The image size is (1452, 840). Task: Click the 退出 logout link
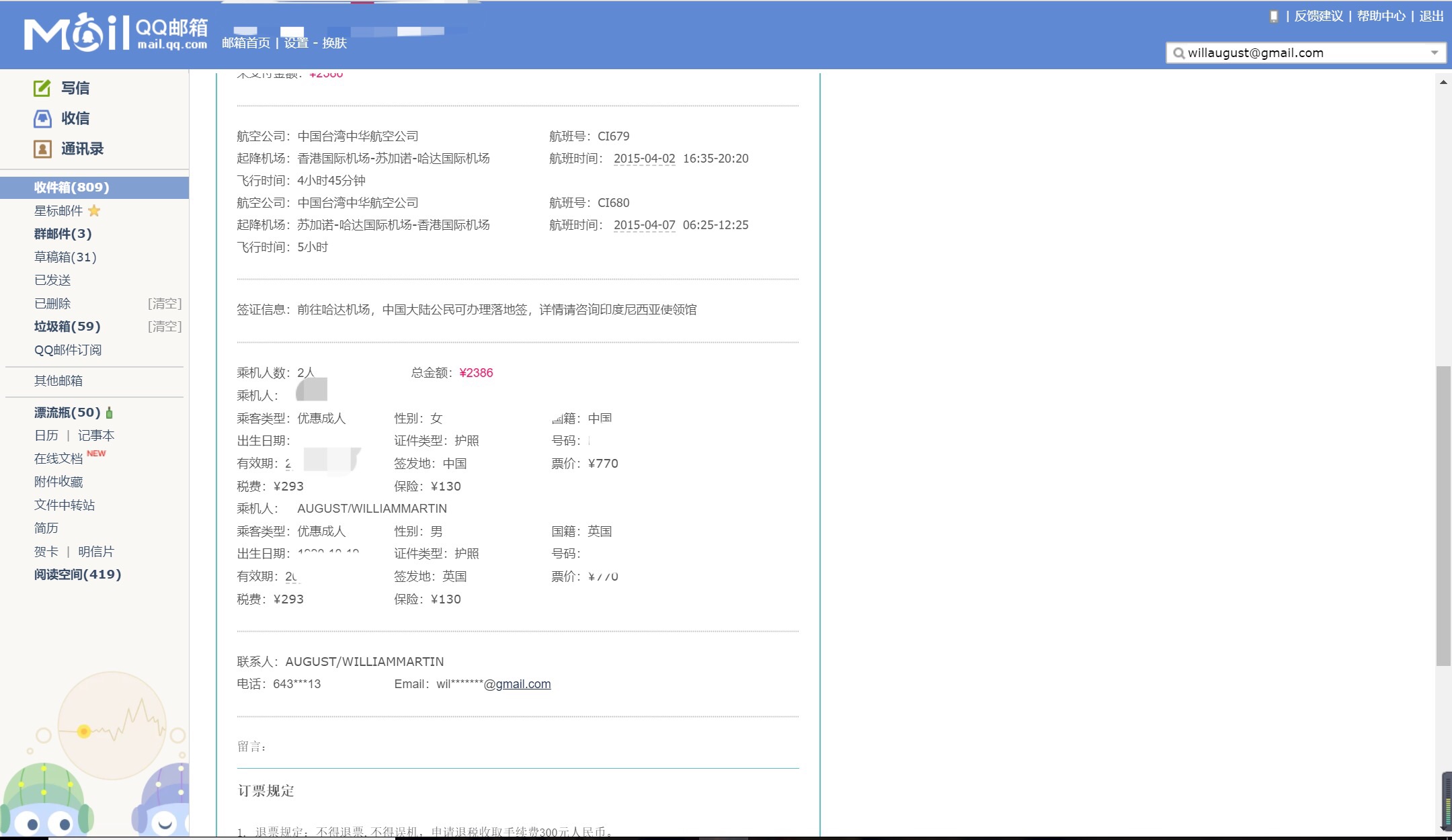coord(1431,16)
